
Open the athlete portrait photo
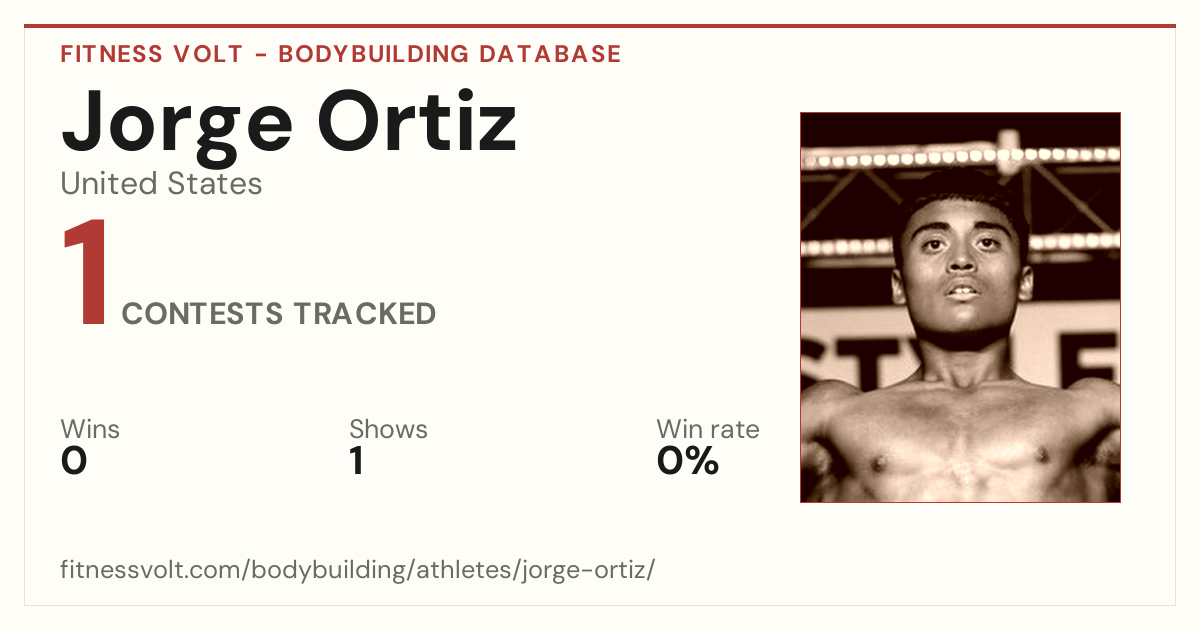tap(960, 307)
